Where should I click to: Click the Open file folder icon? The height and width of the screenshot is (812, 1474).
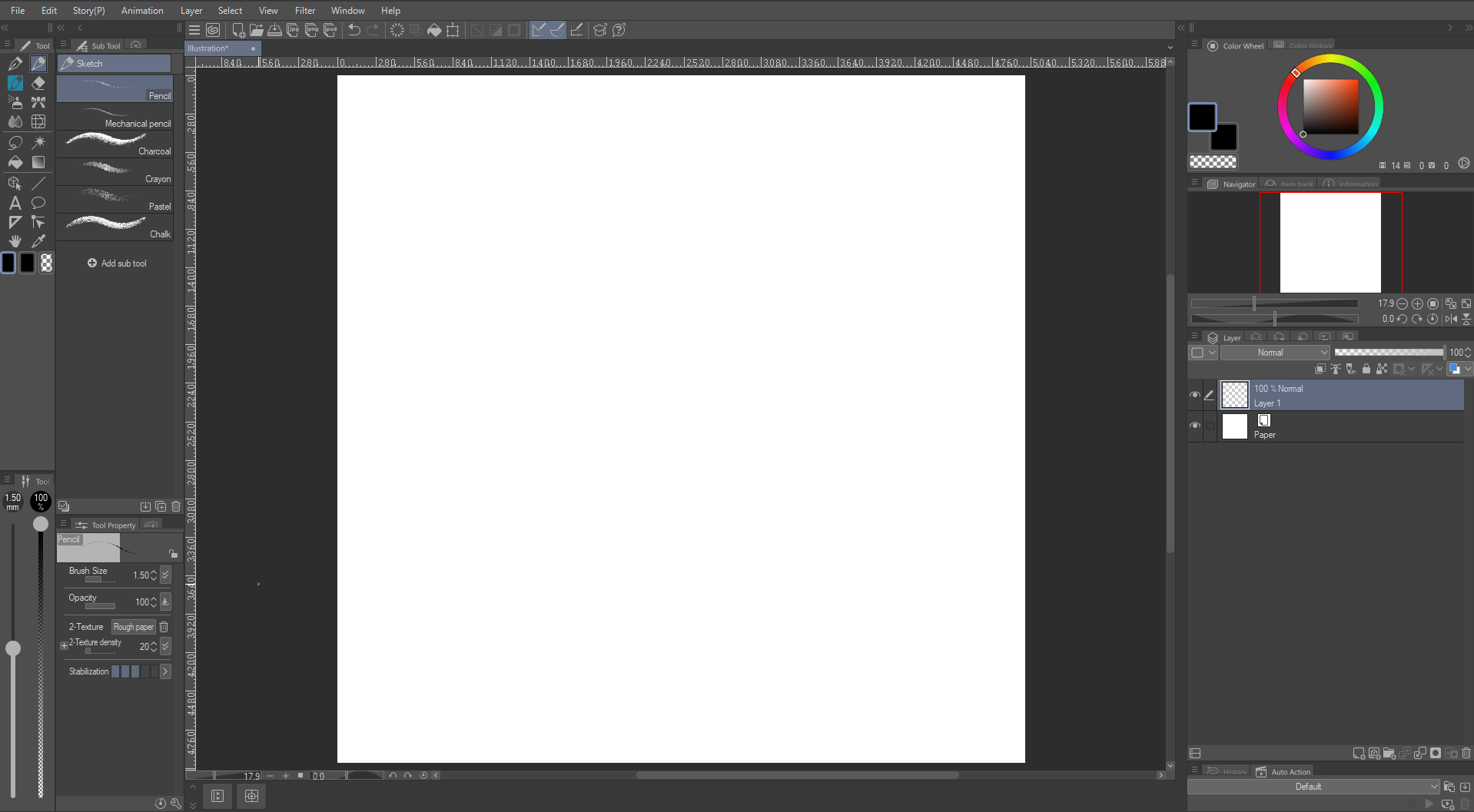257,30
